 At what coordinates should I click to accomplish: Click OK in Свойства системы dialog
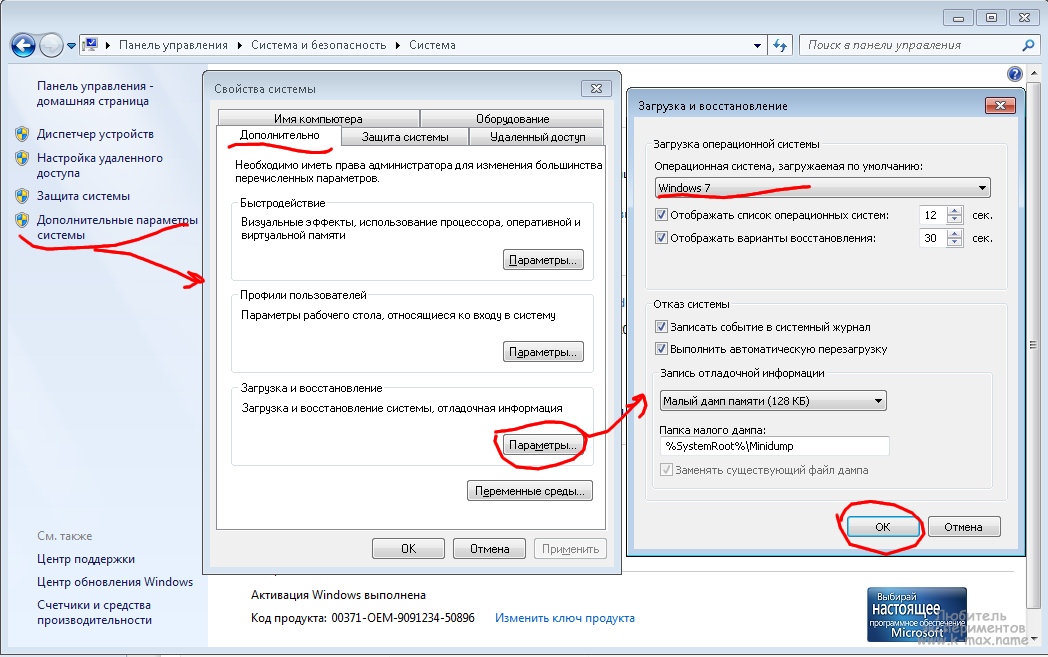click(408, 549)
